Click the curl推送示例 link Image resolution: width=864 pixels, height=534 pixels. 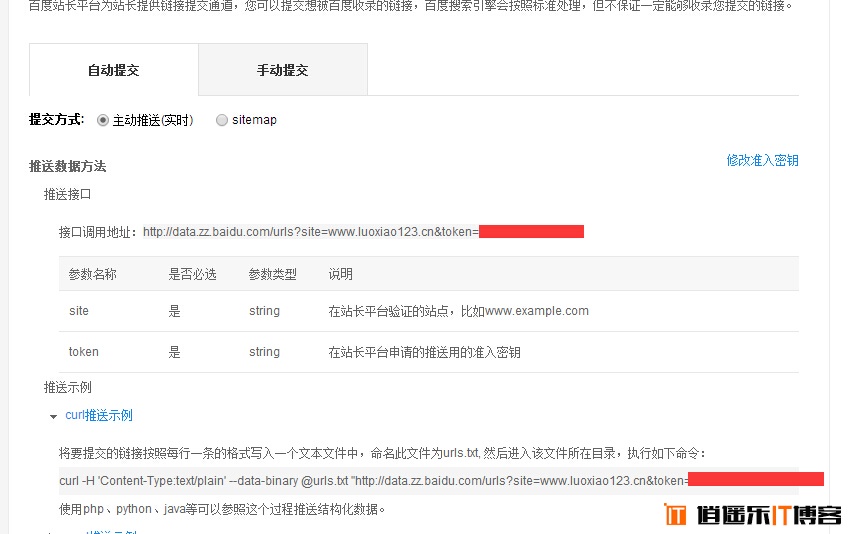pos(99,415)
